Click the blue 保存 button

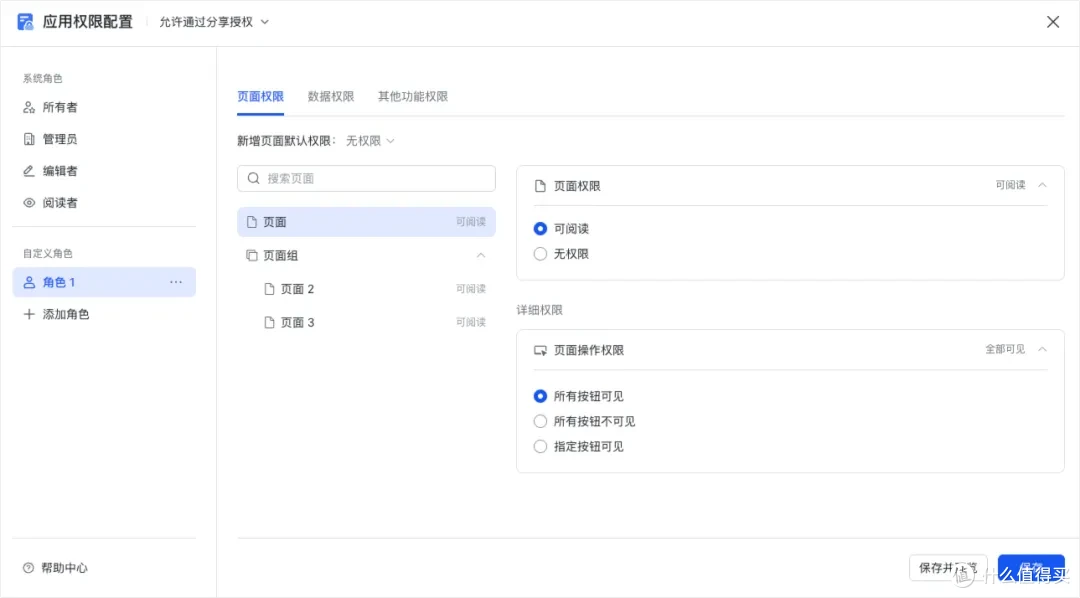[x=1031, y=568]
